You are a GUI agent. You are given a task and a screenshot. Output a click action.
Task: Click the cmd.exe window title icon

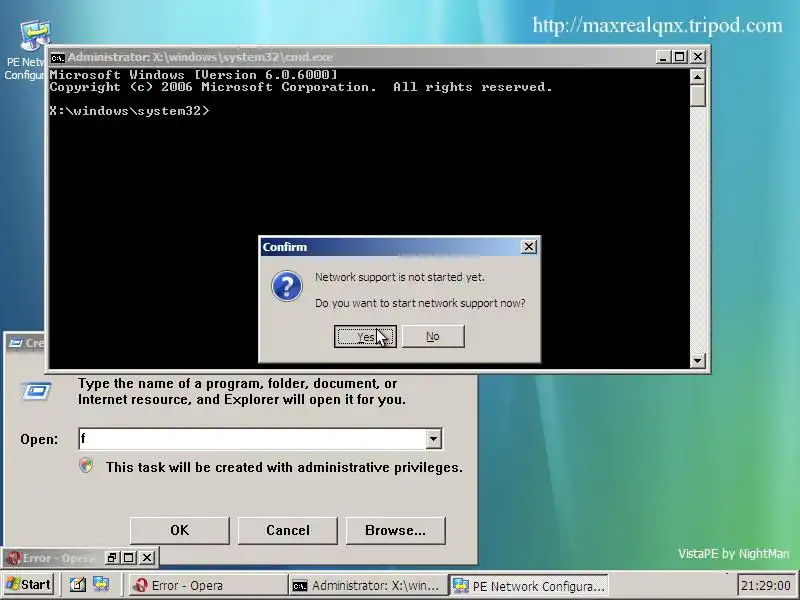pyautogui.click(x=58, y=57)
